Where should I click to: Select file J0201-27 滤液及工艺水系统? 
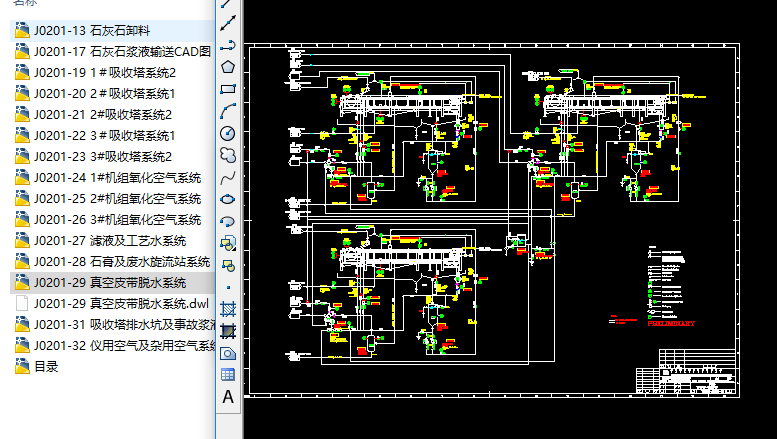109,240
